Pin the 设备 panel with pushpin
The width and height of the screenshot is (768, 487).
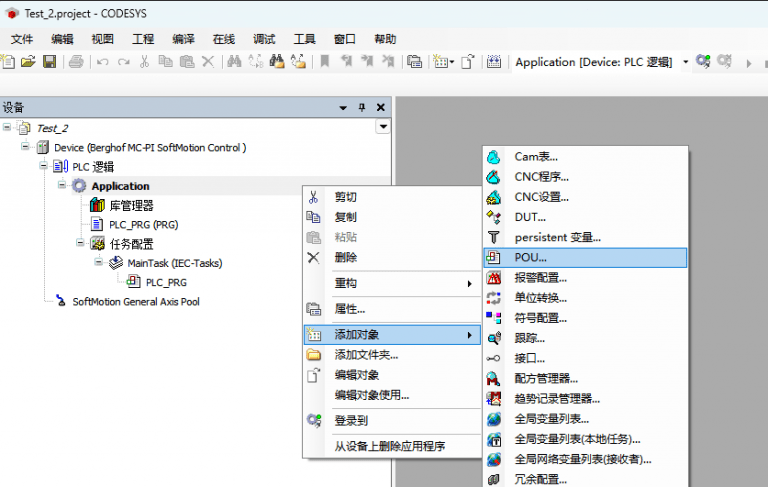[361, 107]
